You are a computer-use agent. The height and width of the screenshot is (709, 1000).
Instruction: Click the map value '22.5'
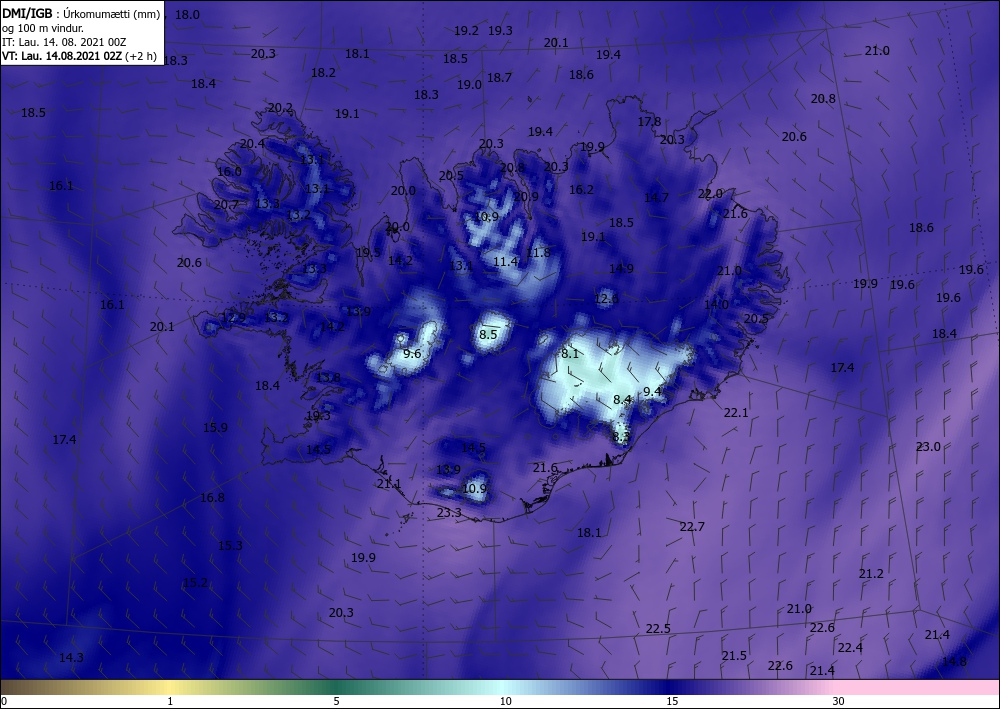pos(658,629)
